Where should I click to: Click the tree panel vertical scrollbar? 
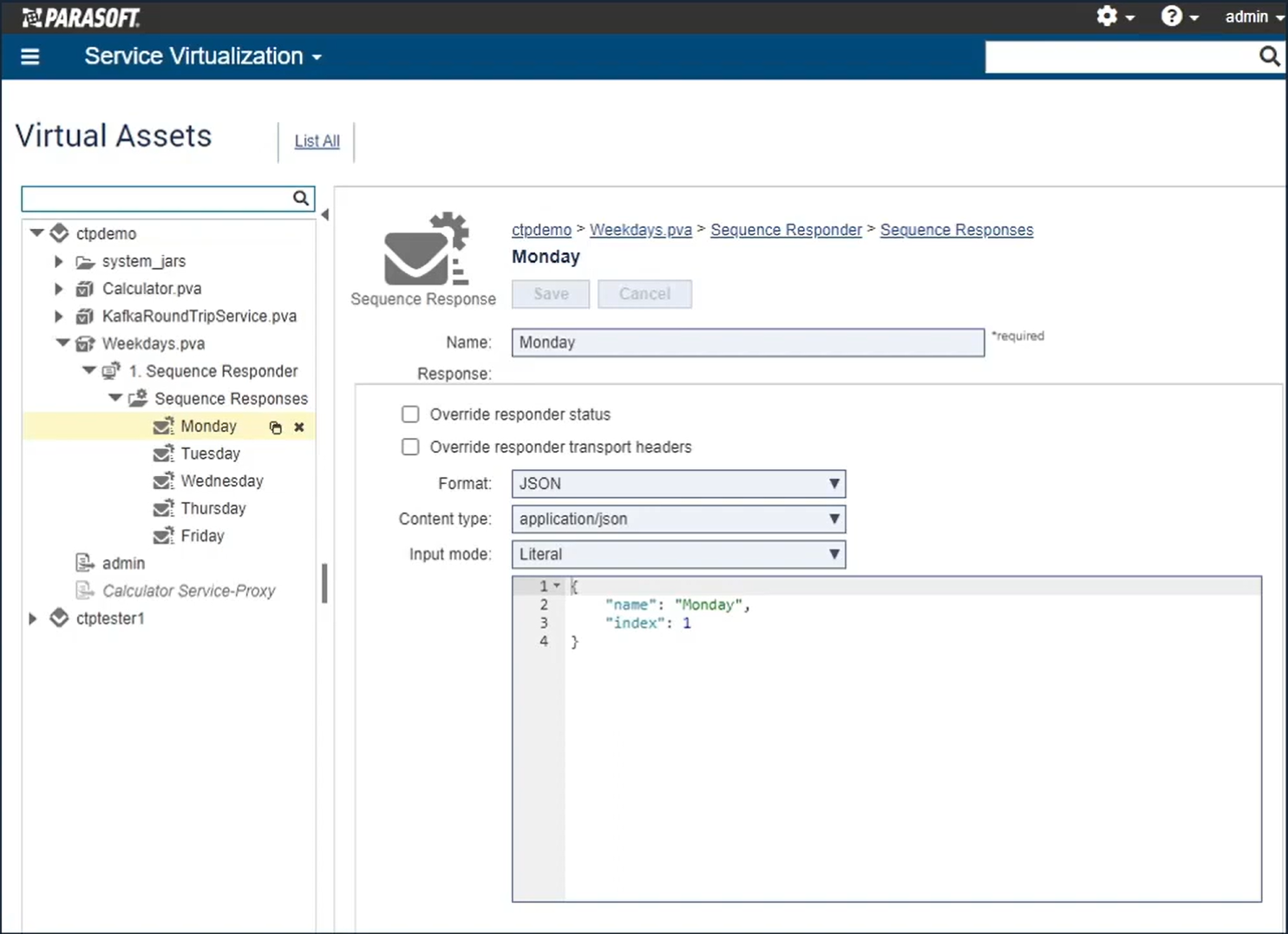(x=324, y=584)
